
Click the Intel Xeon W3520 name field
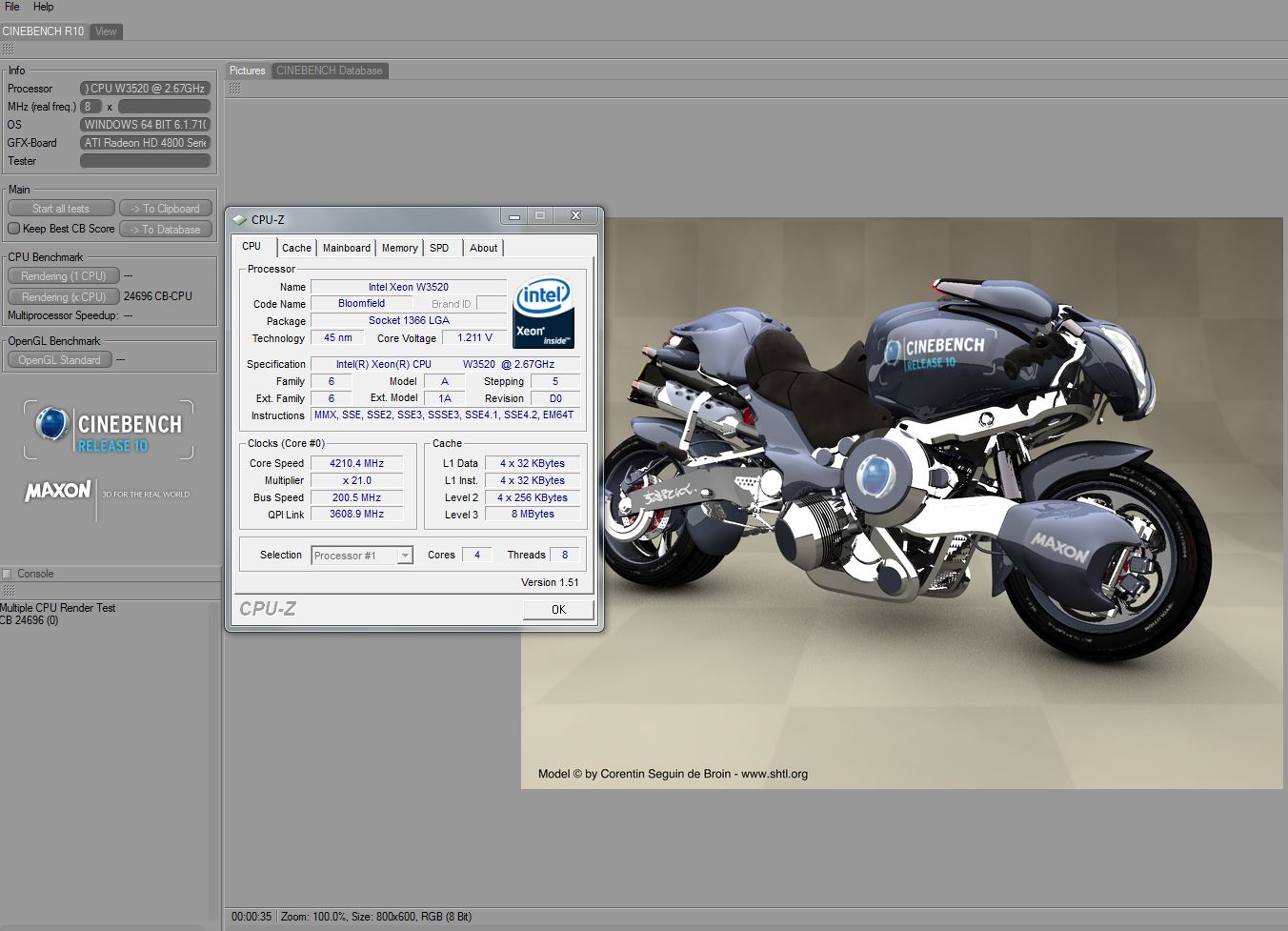(x=409, y=287)
